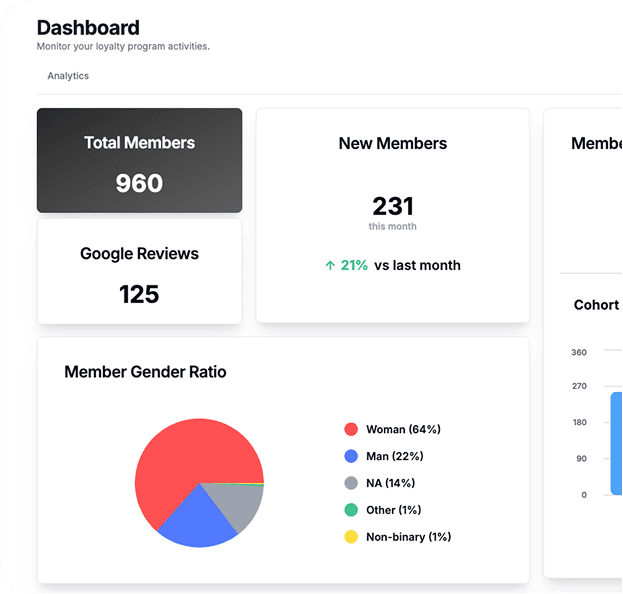The height and width of the screenshot is (594, 623).
Task: Click the red Woman legend dot
Action: 351,429
